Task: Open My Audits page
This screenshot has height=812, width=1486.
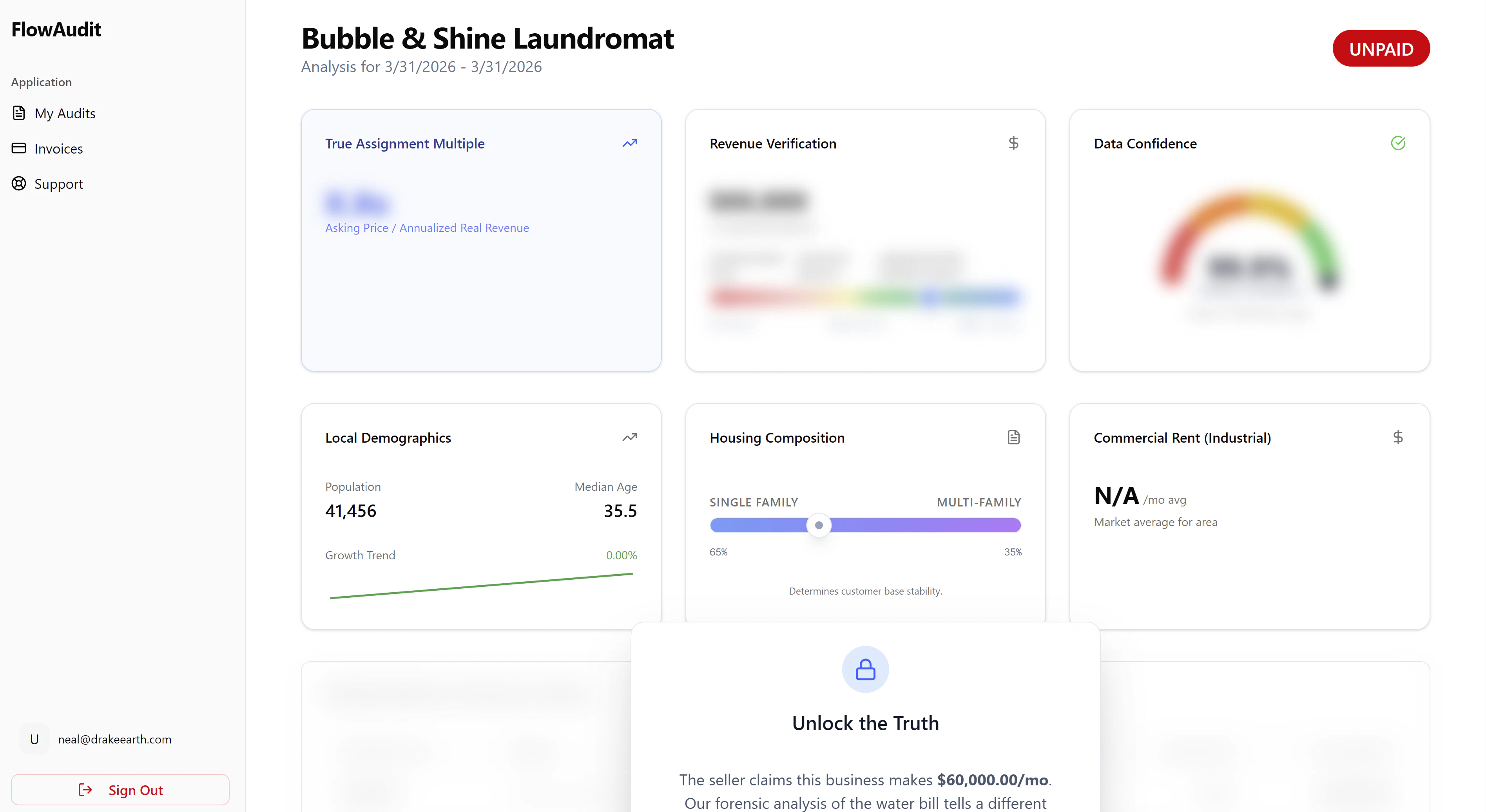Action: [x=65, y=114]
